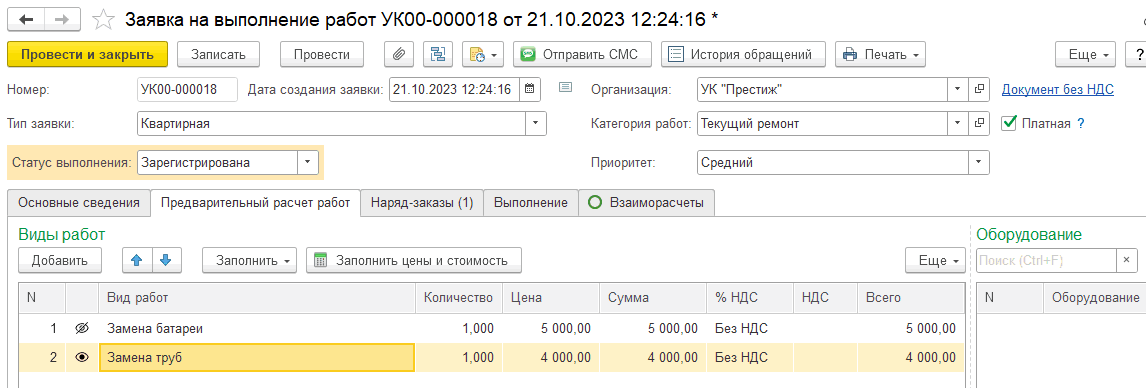This screenshot has height=388, width=1146.
Task: Switch to the Наряд-заказы (1) tab
Action: (422, 203)
